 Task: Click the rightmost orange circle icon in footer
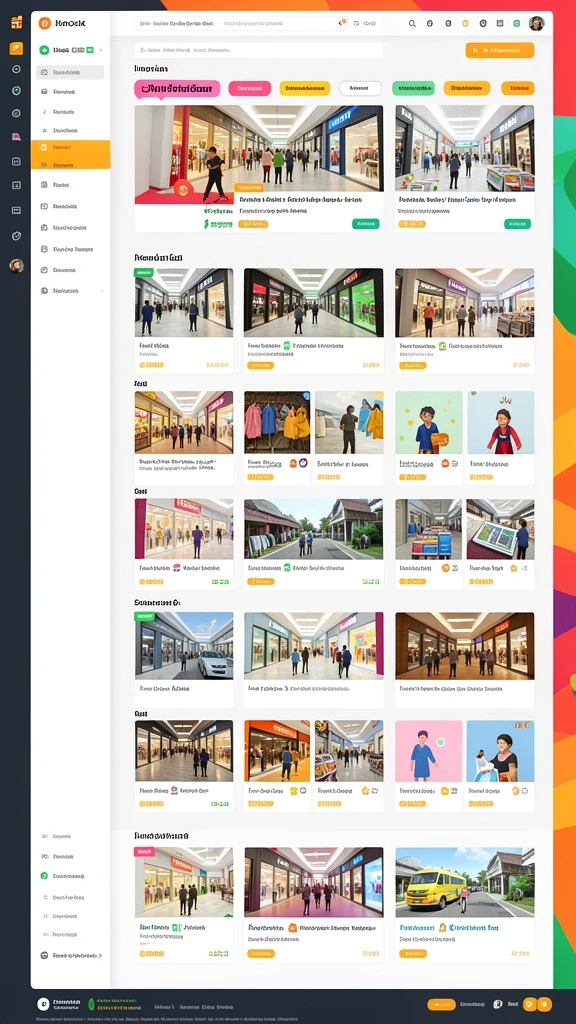point(545,1004)
